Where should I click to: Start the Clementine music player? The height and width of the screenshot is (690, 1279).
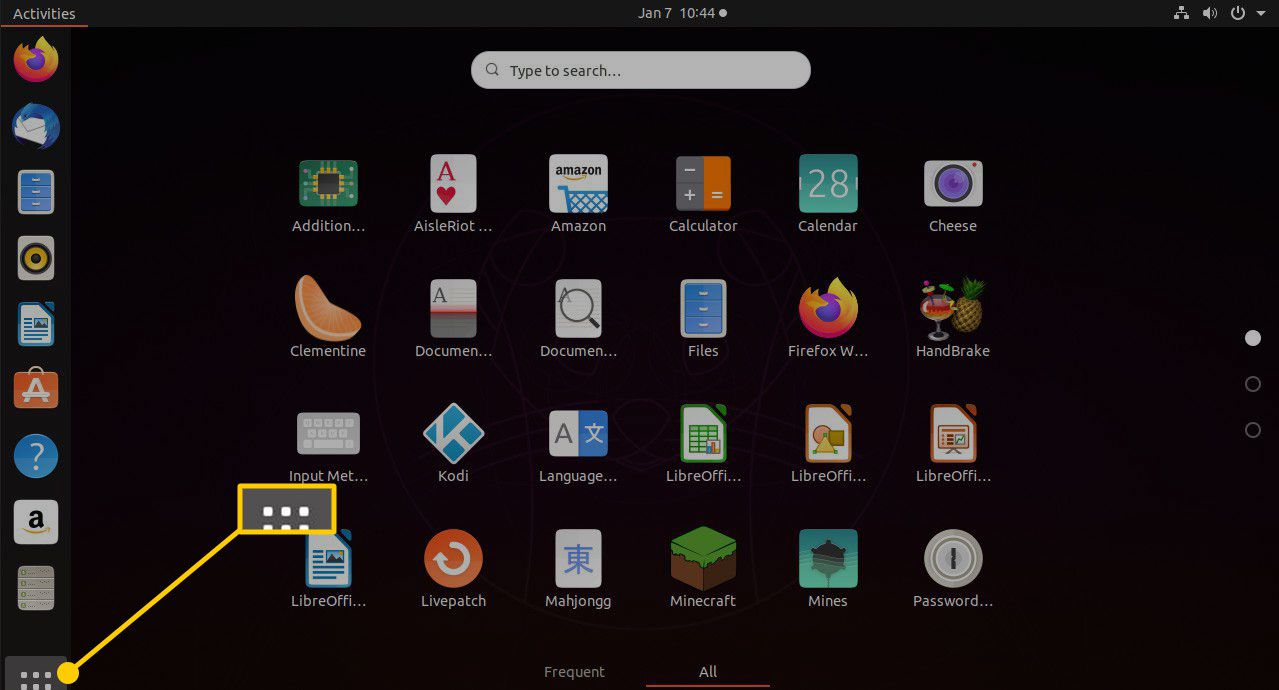tap(328, 309)
